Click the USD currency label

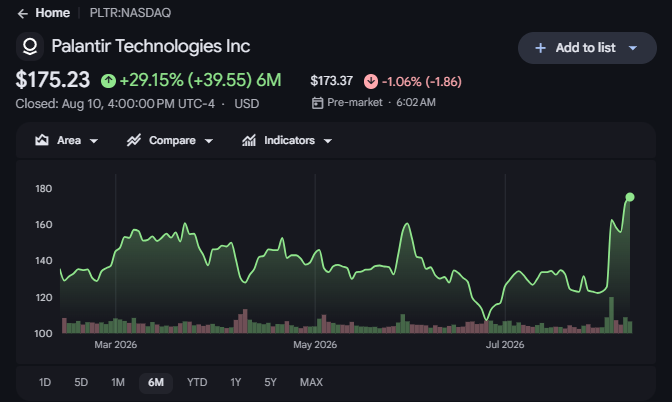tap(246, 104)
